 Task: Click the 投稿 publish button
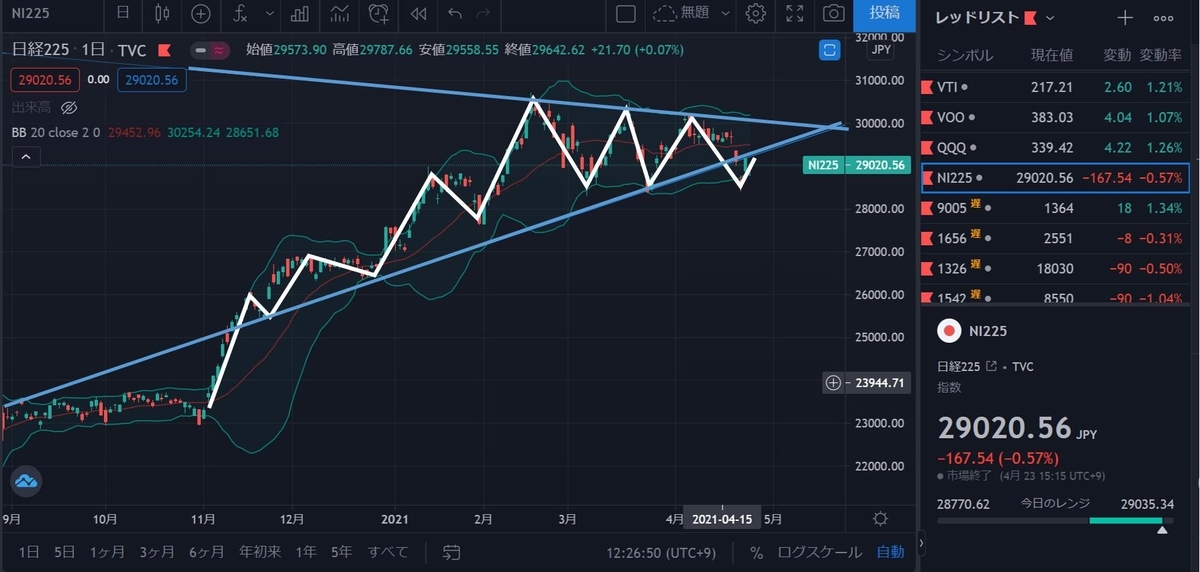[884, 13]
